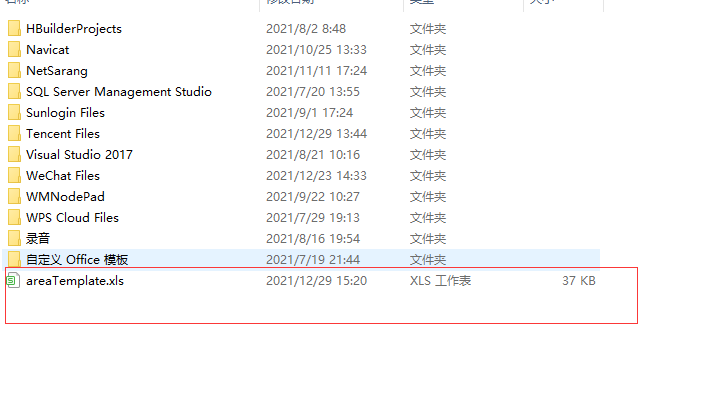Click the 录音 folder icon
727x417 pixels.
coord(14,238)
